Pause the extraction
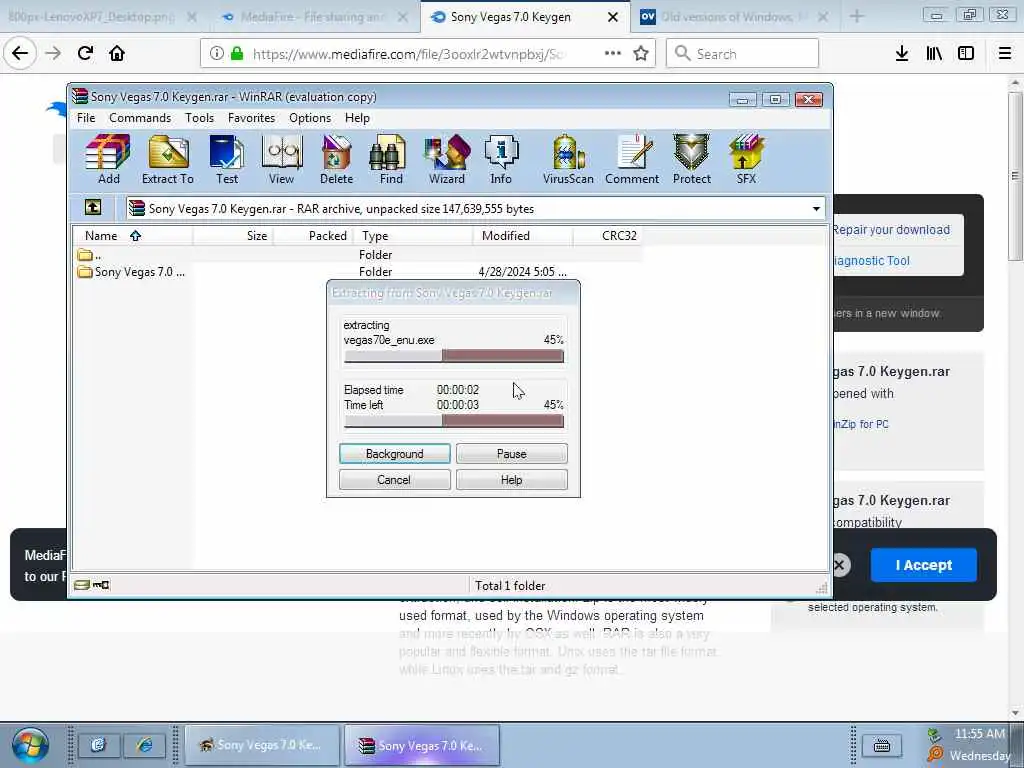The width and height of the screenshot is (1024, 768). tap(511, 454)
